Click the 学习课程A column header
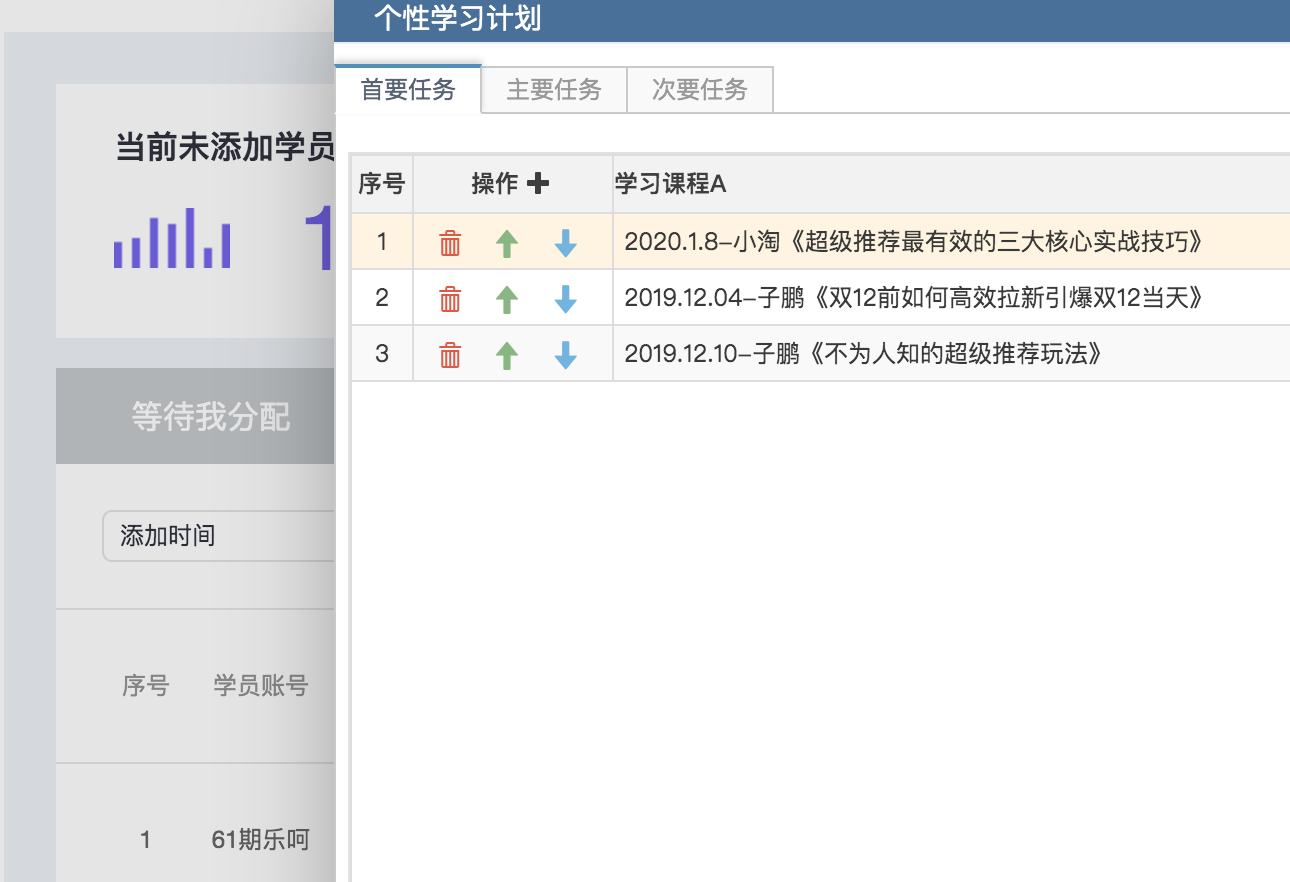 pos(670,184)
